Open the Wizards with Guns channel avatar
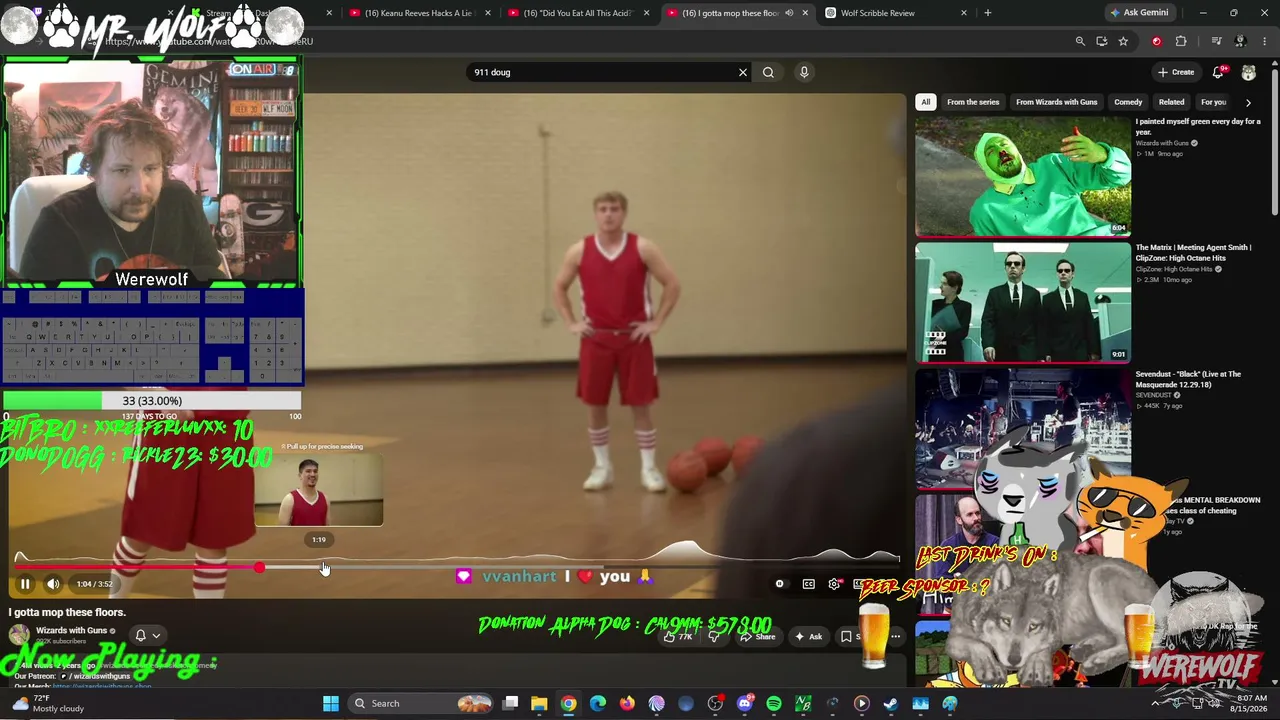Viewport: 1280px width, 720px height. tap(19, 635)
